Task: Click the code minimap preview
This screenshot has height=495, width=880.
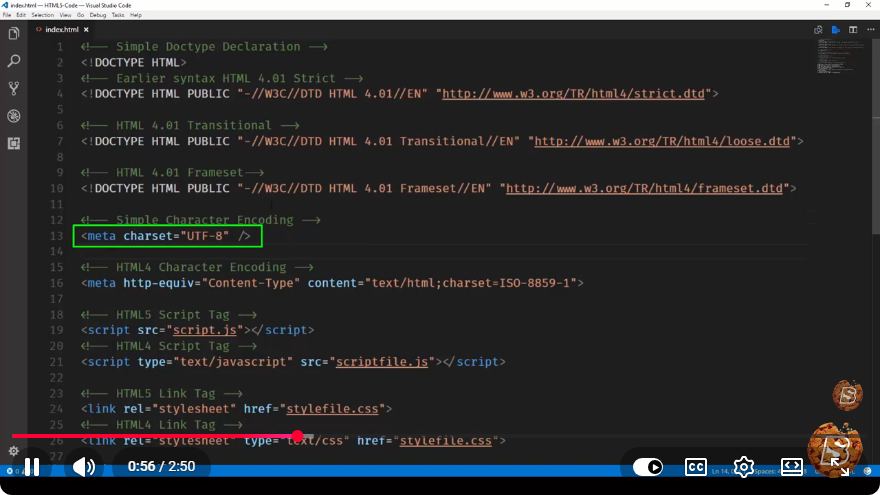Action: pos(841,56)
